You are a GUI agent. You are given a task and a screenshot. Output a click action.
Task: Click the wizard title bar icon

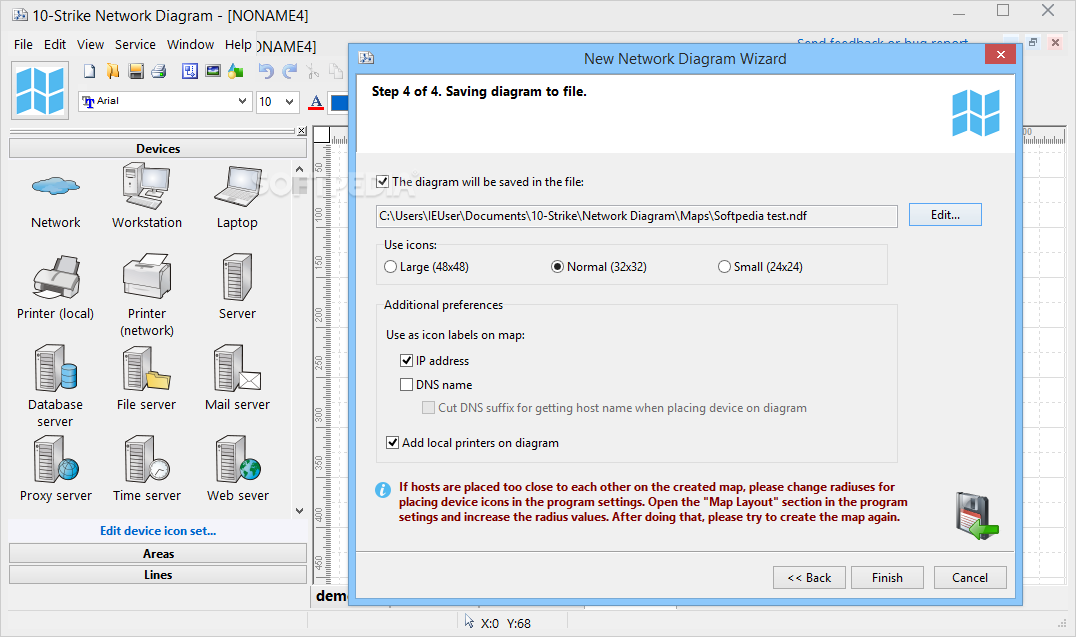(x=367, y=58)
